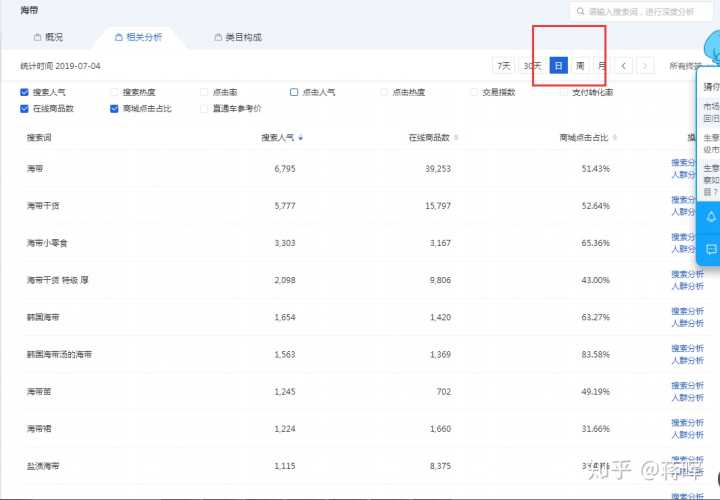Uncheck the 搜索人气 checkbox

25,92
